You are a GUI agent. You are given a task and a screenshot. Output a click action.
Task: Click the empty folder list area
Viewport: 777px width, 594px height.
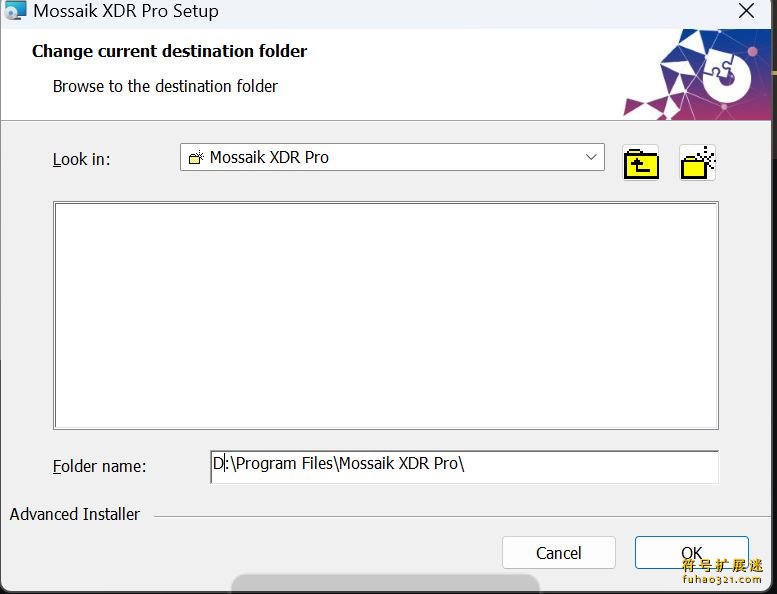tap(386, 315)
